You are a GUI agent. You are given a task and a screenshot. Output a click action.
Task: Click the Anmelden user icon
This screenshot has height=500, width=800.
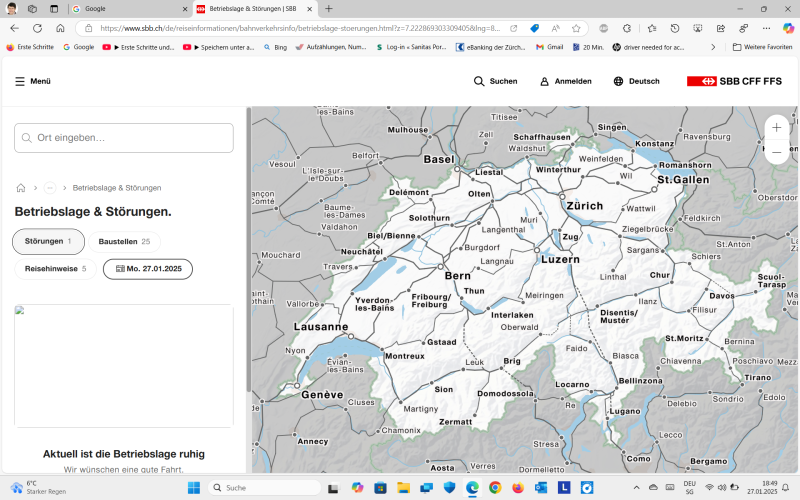tap(545, 81)
